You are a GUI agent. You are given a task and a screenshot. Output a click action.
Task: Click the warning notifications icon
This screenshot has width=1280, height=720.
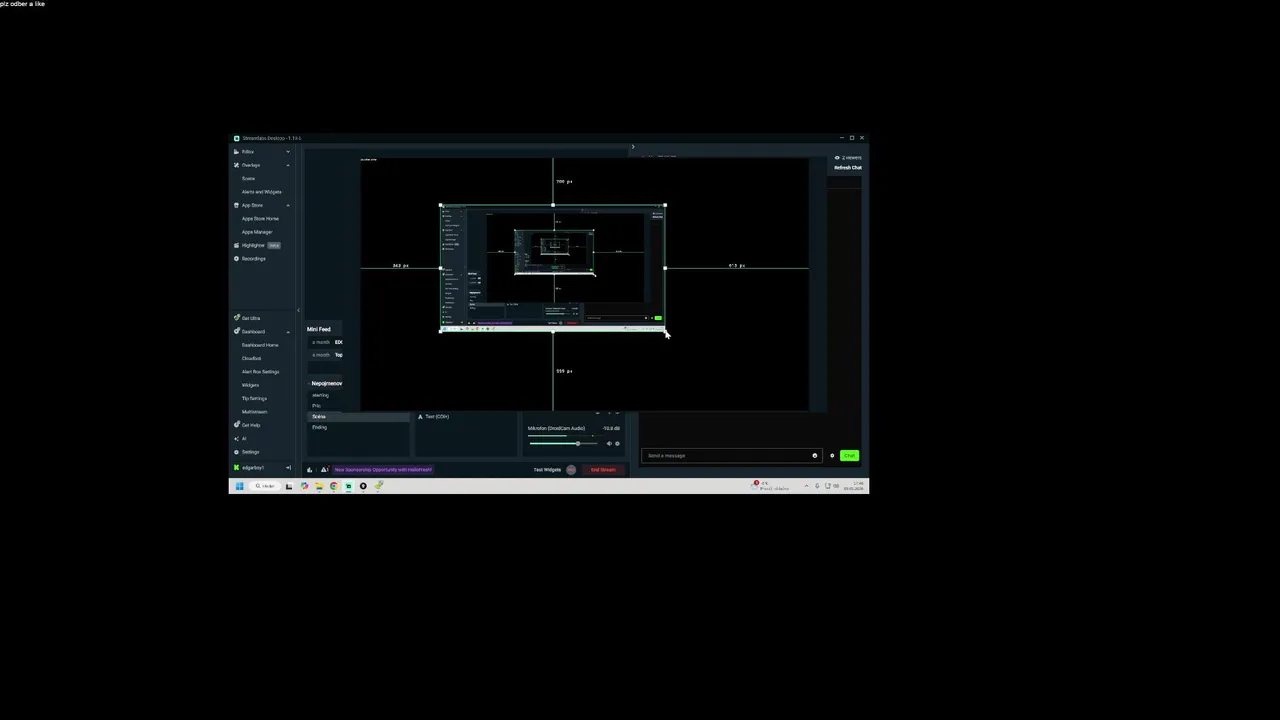pyautogui.click(x=324, y=470)
